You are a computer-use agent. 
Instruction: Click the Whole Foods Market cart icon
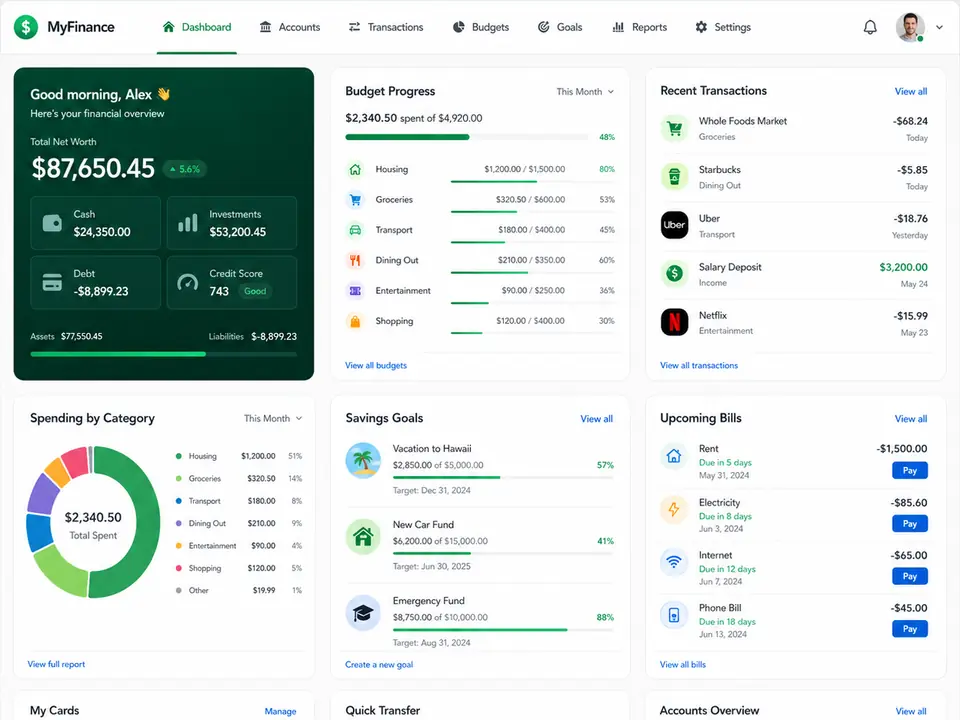pos(675,129)
